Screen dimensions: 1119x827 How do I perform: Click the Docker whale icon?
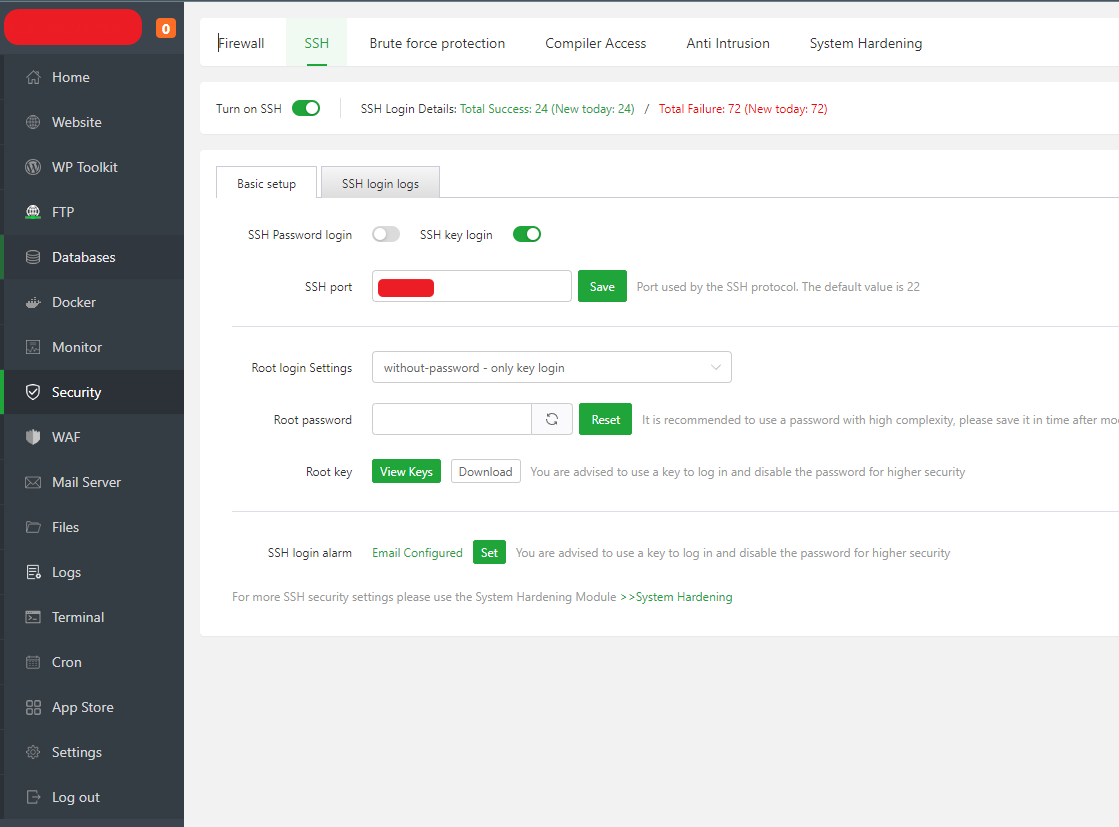click(33, 302)
